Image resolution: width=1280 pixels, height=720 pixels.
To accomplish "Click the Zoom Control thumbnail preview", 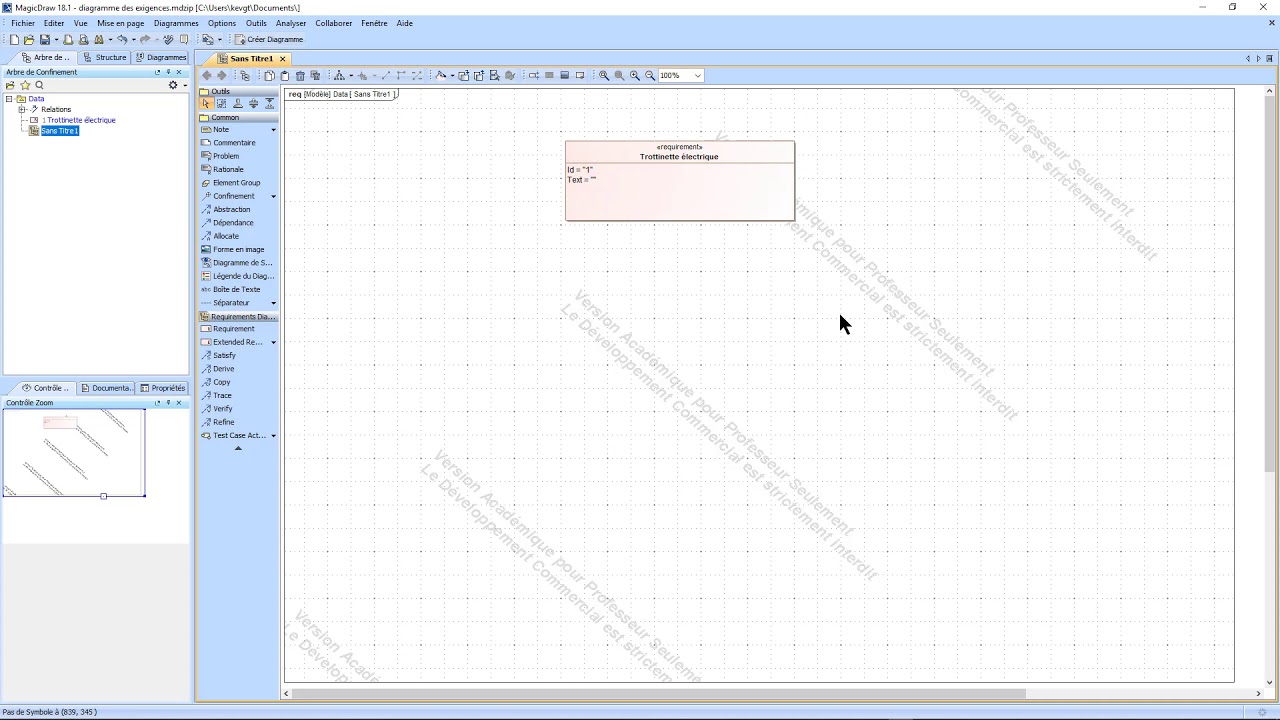I will pyautogui.click(x=75, y=452).
